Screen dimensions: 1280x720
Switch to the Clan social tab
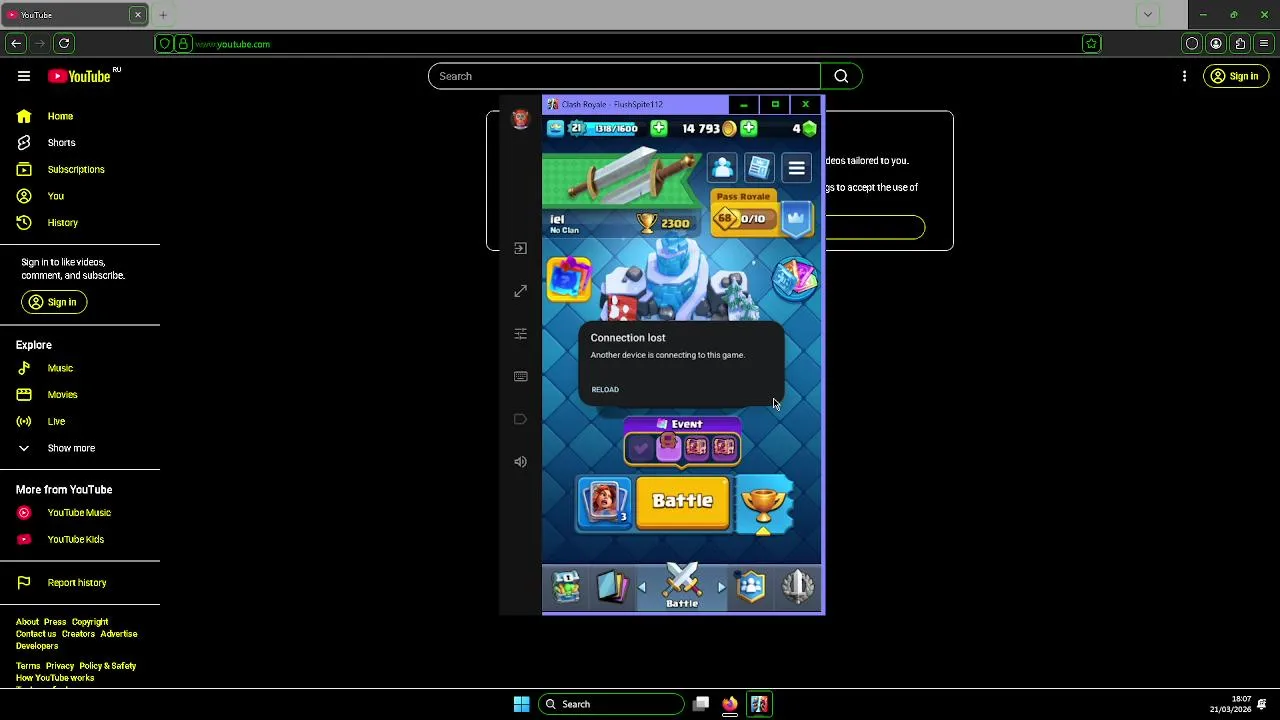[751, 587]
